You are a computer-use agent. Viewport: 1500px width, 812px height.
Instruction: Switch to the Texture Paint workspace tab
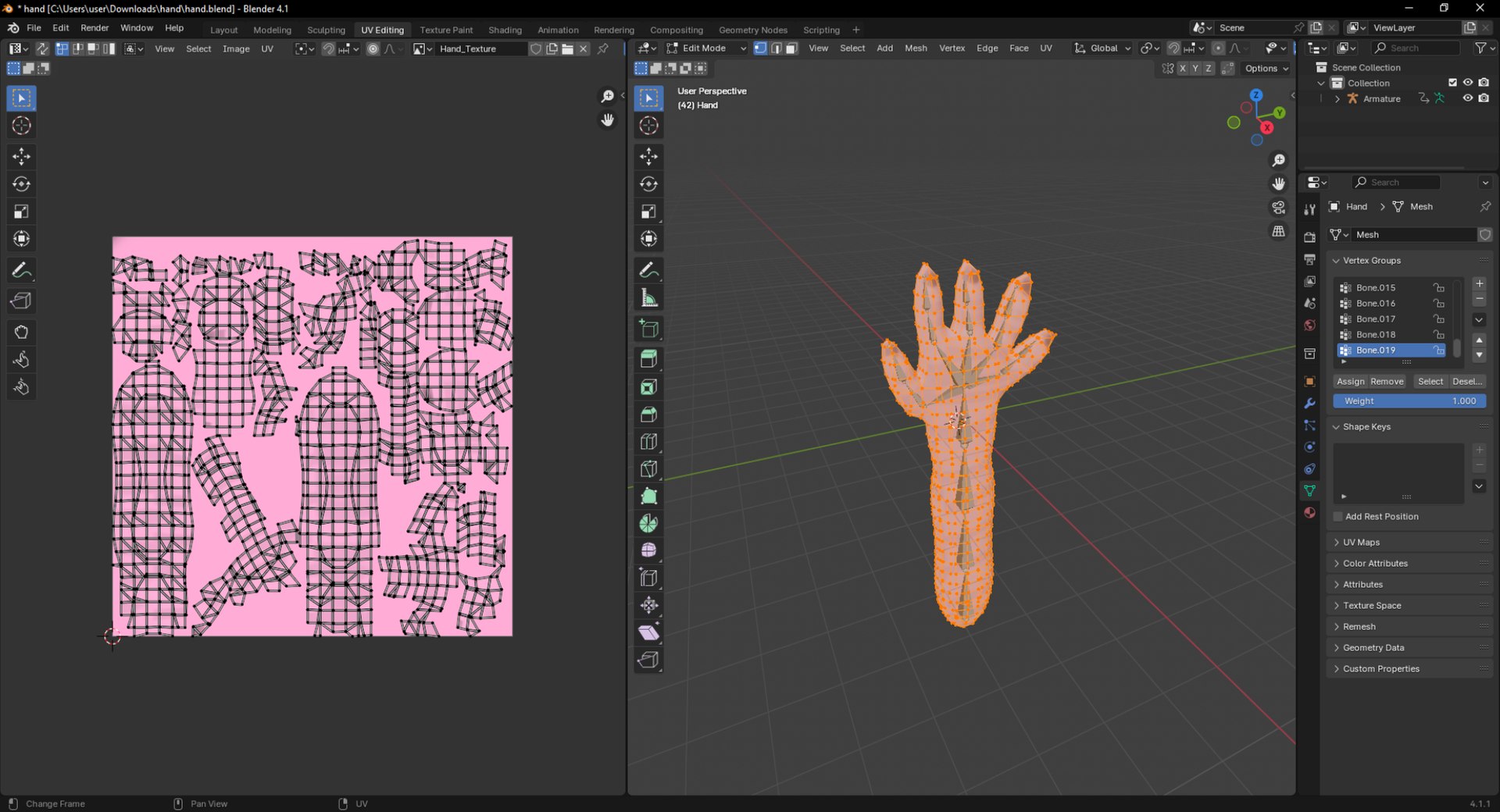[x=446, y=30]
